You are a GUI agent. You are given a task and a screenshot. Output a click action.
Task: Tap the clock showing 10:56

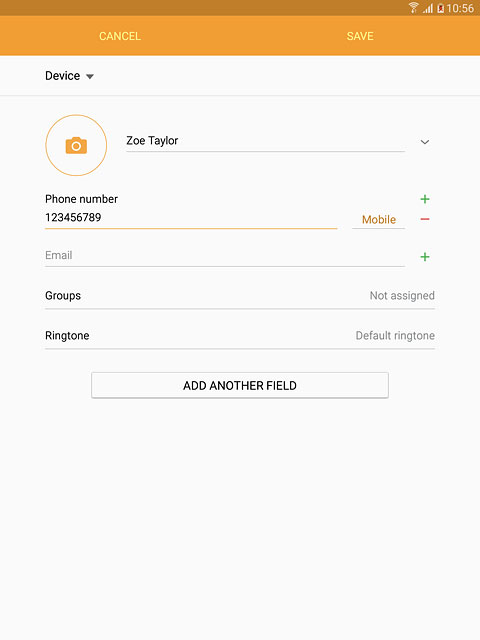(x=460, y=8)
